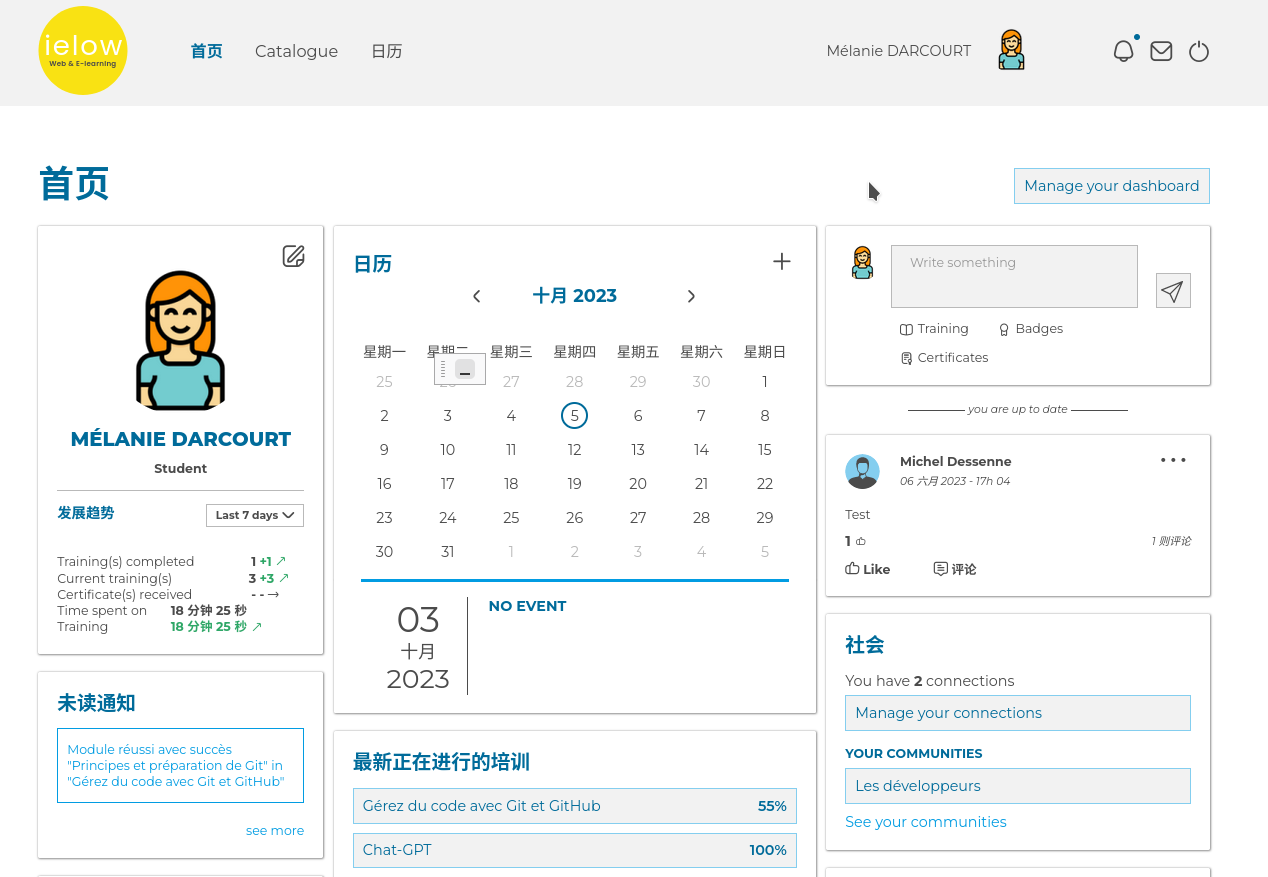Like Michel Dessenne's post
This screenshot has width=1268, height=877.
tap(868, 569)
